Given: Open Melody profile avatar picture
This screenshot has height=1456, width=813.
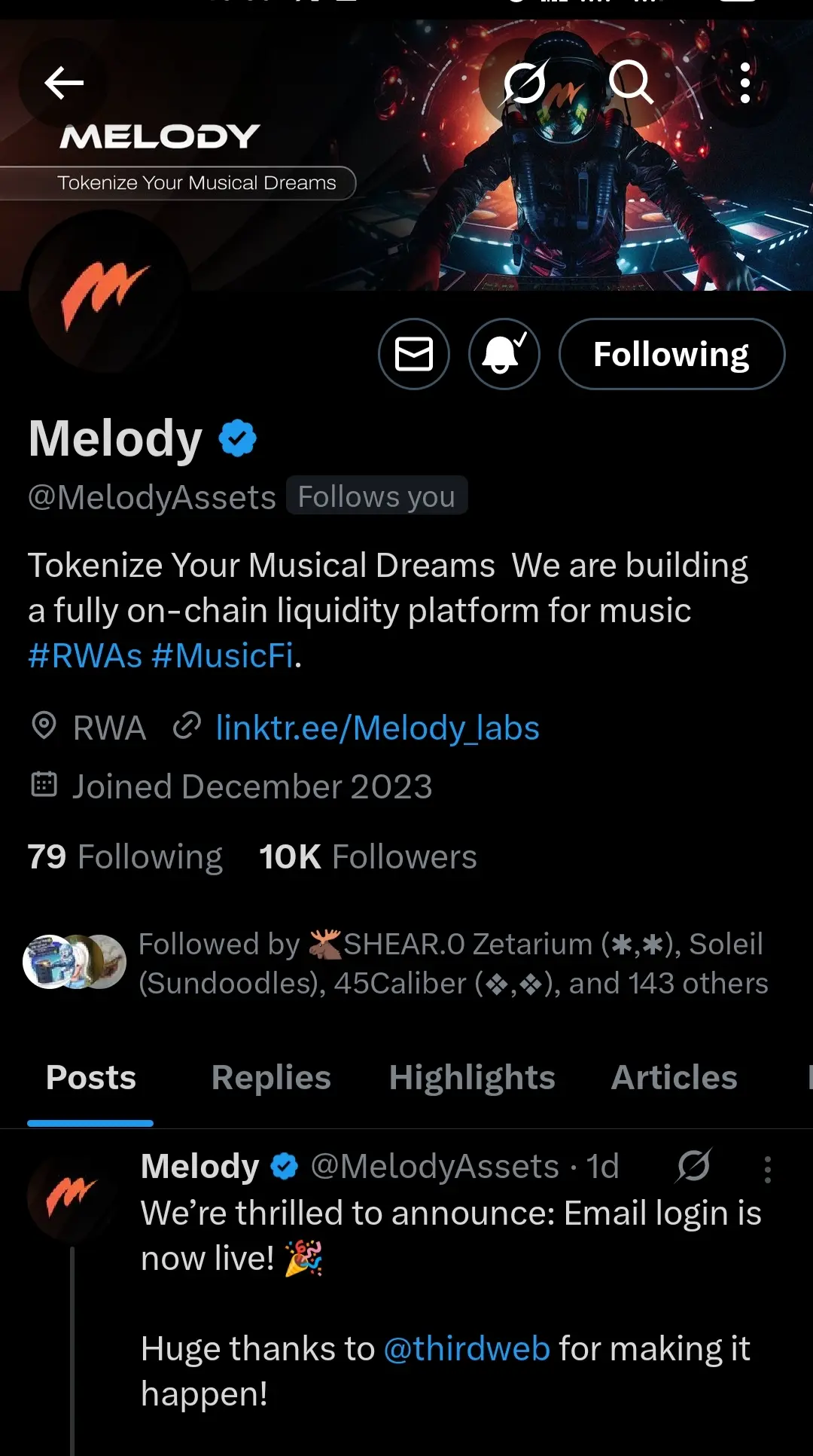Looking at the screenshot, I should [105, 294].
